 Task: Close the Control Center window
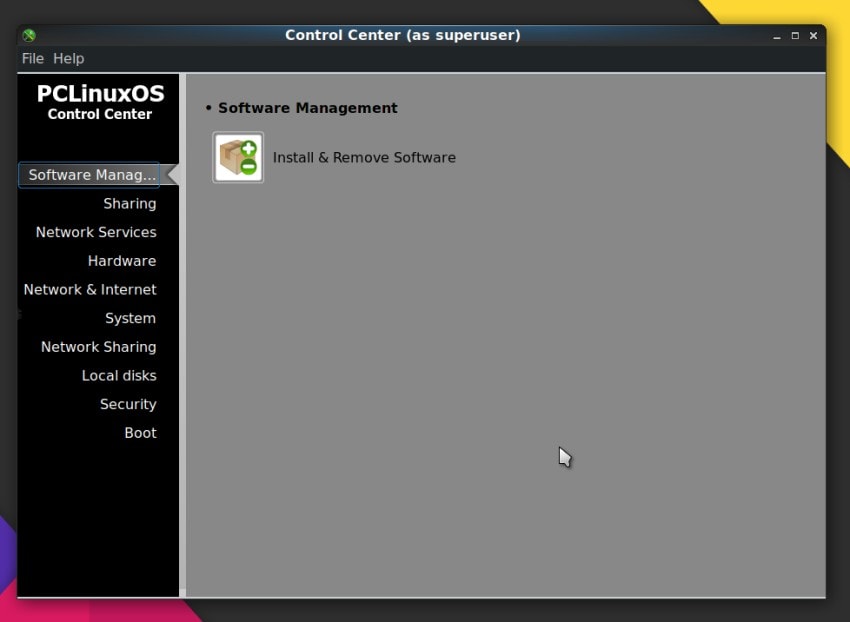(813, 36)
